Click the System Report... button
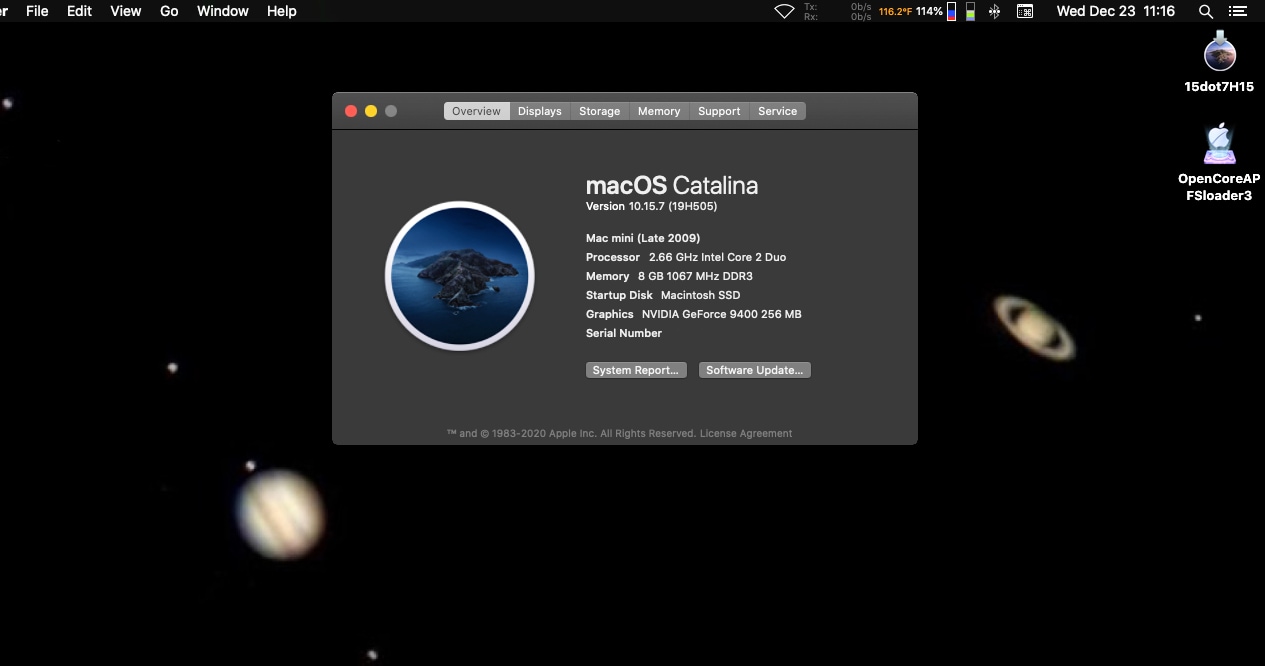 click(636, 370)
